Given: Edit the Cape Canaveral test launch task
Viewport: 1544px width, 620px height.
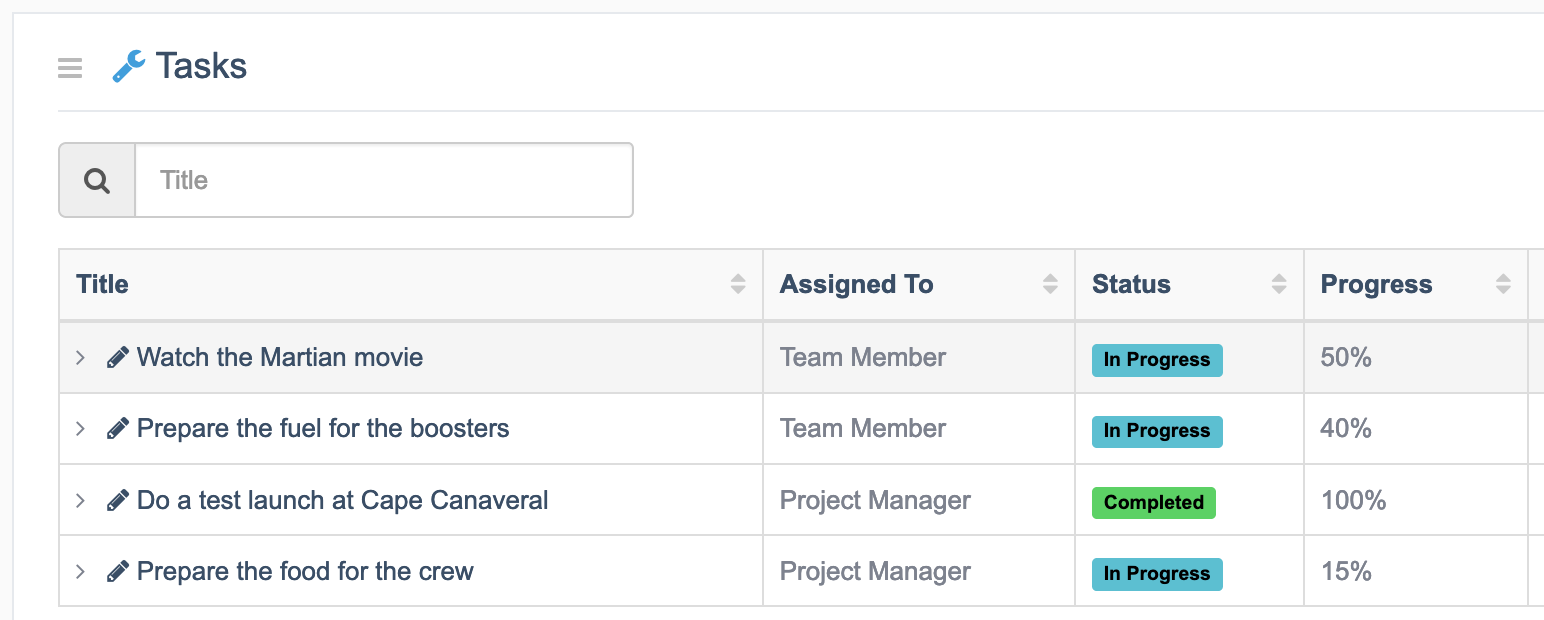Looking at the screenshot, I should tap(118, 500).
